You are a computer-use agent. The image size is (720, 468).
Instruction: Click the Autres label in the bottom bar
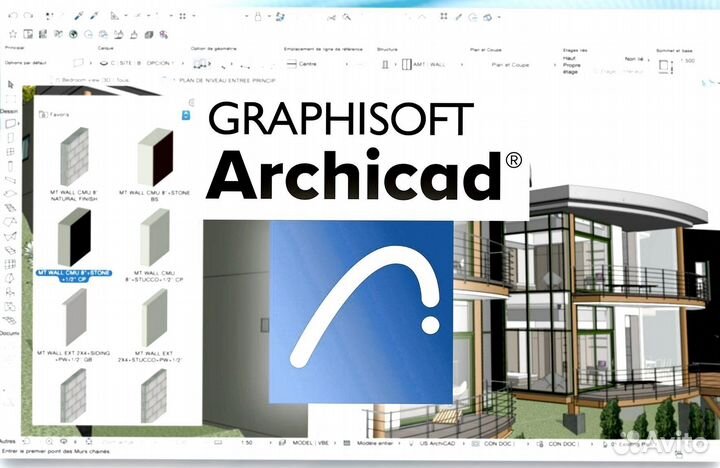coord(8,441)
